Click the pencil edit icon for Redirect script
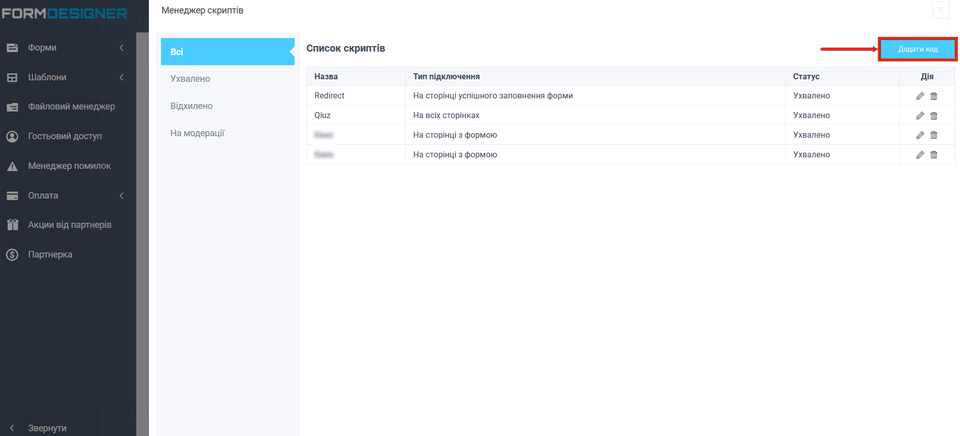 click(920, 96)
